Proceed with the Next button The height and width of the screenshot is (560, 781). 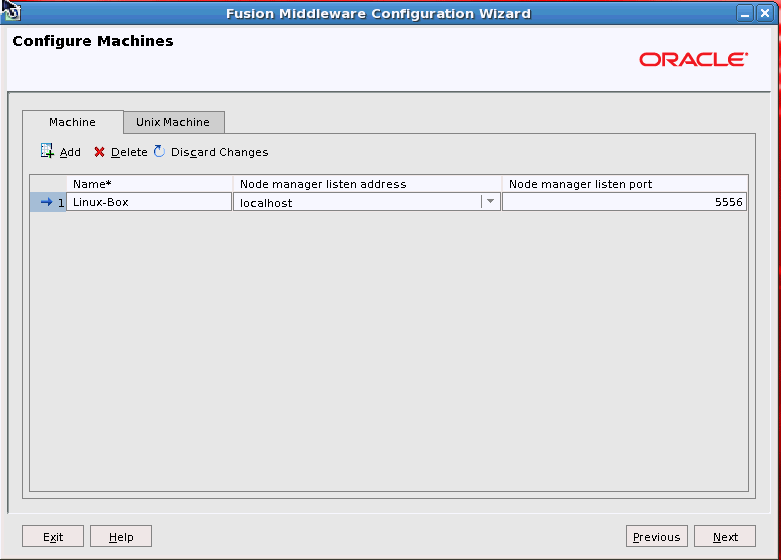point(725,536)
